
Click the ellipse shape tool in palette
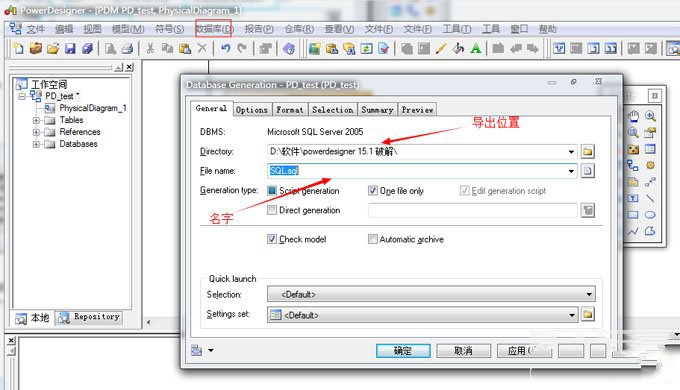coord(650,215)
